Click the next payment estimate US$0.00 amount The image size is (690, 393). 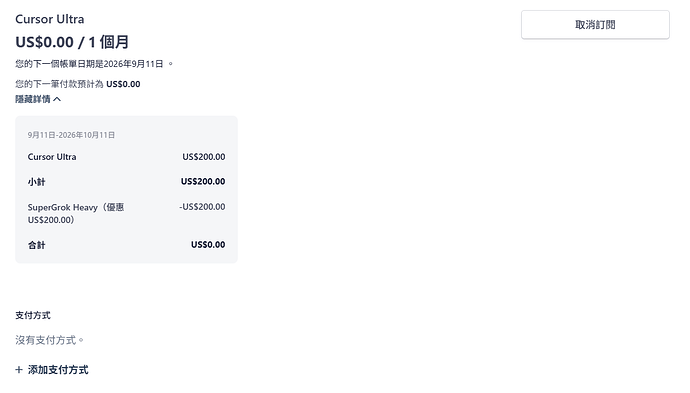[x=123, y=84]
